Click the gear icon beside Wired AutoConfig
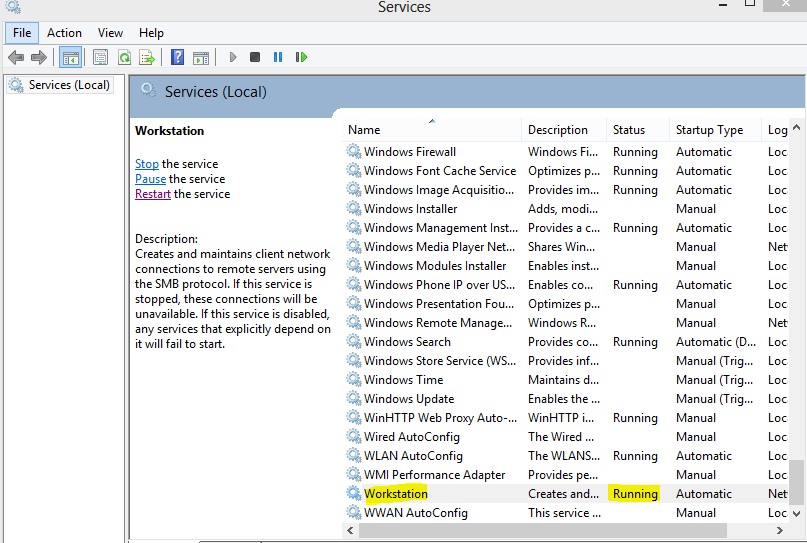807x543 pixels. click(354, 436)
